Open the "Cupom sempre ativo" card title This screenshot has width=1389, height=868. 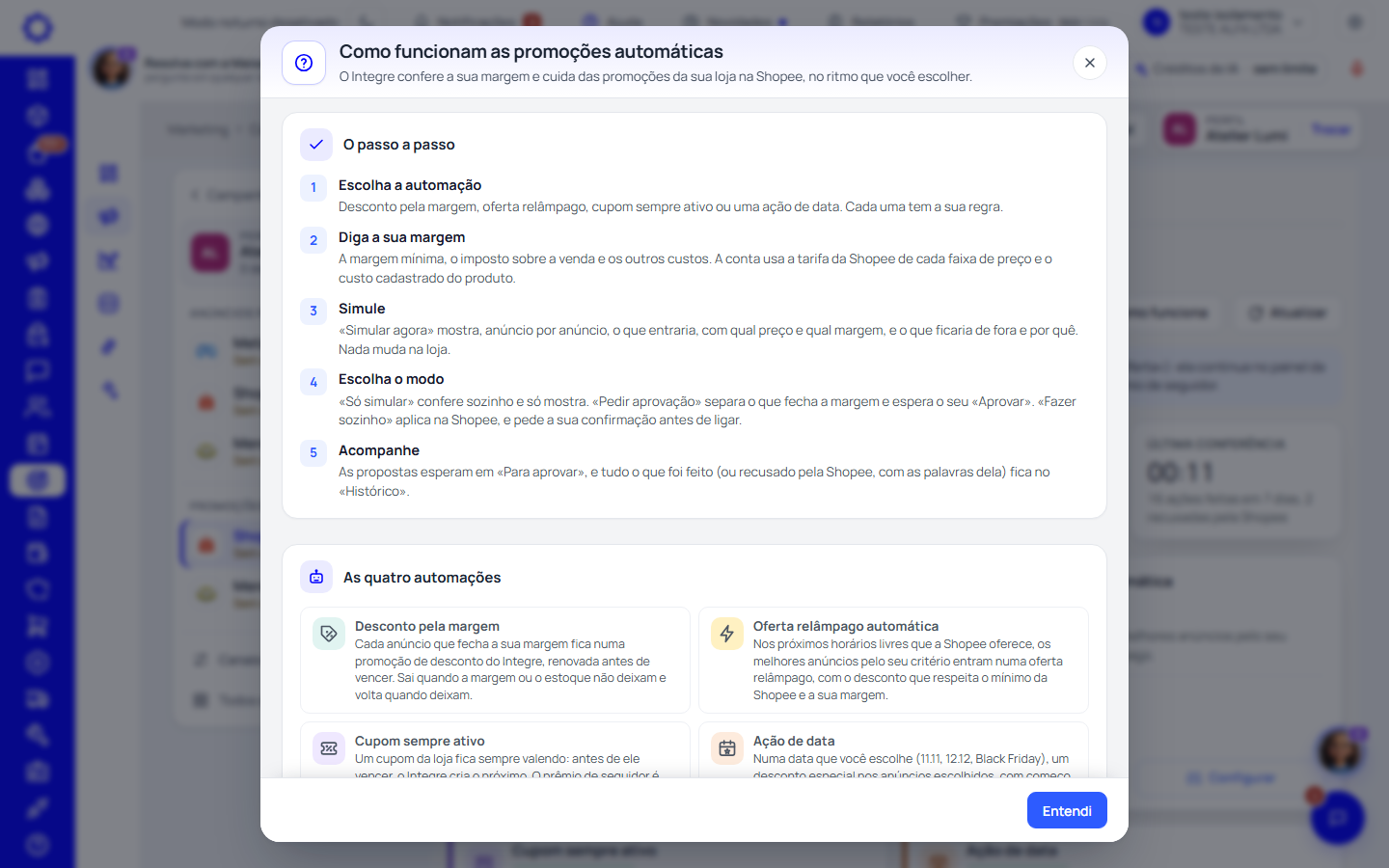pyautogui.click(x=420, y=741)
